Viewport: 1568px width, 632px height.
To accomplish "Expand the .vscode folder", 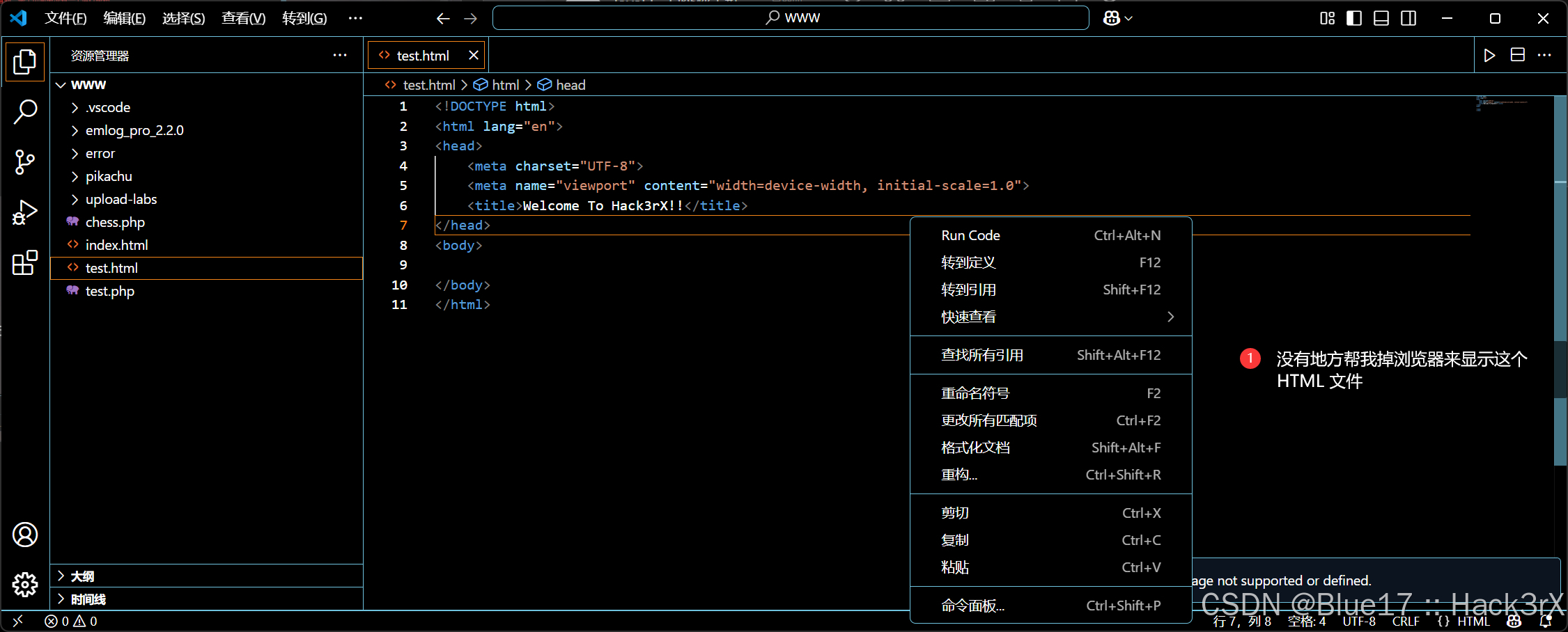I will [207, 107].
